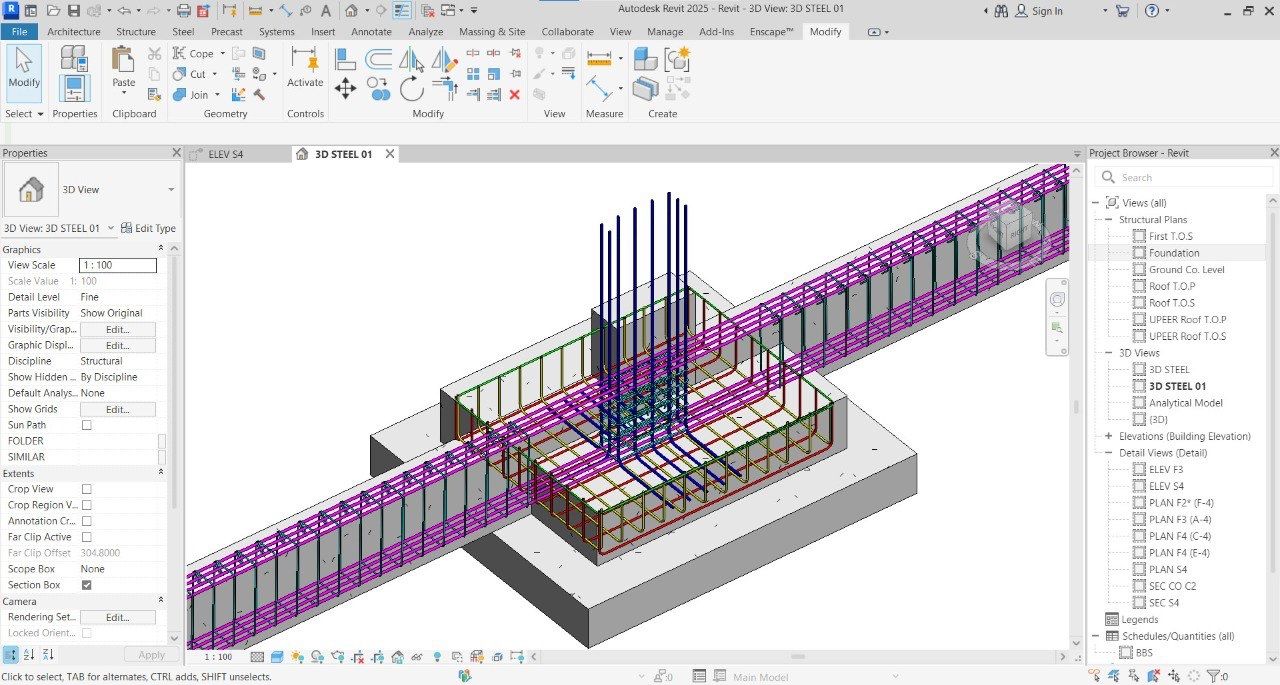This screenshot has width=1280, height=685.
Task: Click the filter icon in status bar
Action: coord(1212,677)
